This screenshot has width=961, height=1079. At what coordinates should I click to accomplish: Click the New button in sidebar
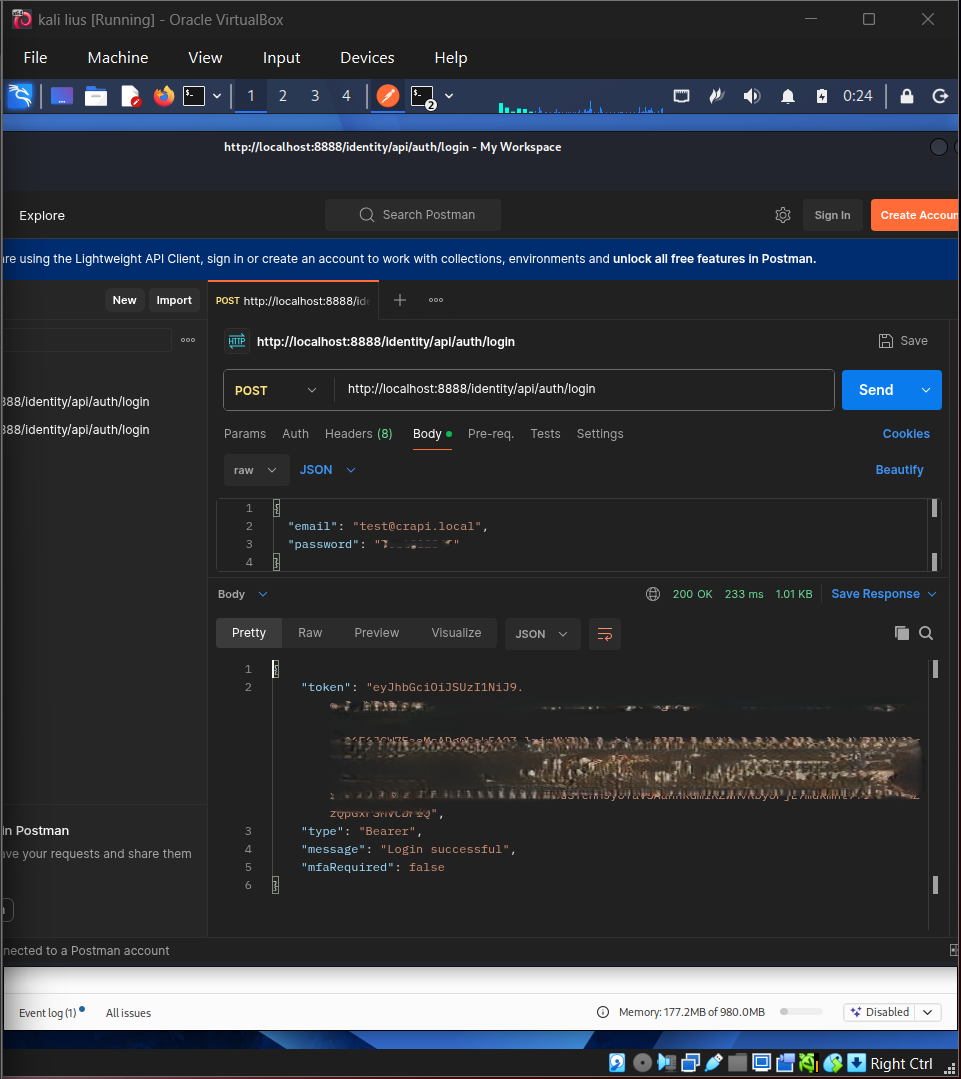[125, 300]
